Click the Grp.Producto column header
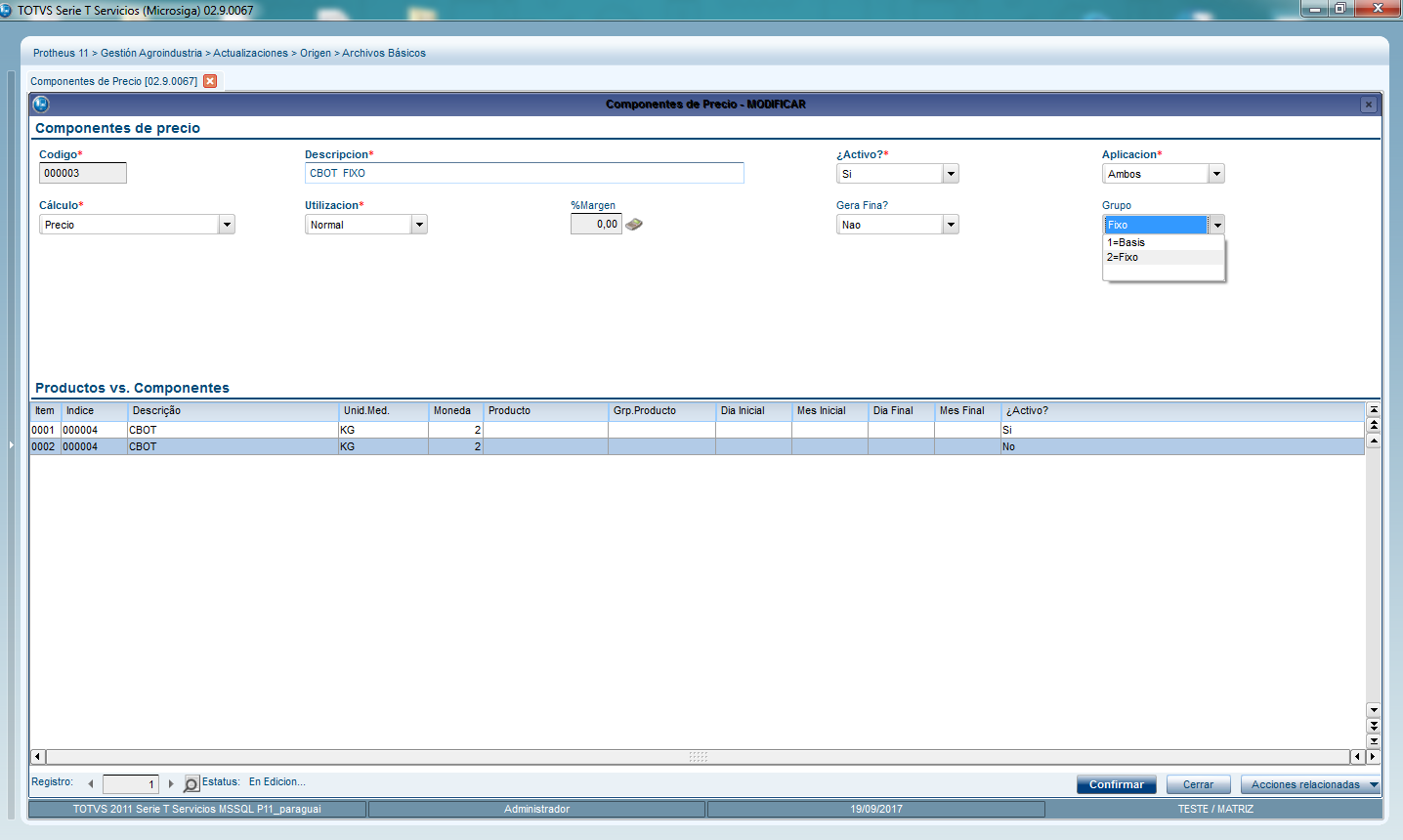The width and height of the screenshot is (1403, 840). point(662,411)
